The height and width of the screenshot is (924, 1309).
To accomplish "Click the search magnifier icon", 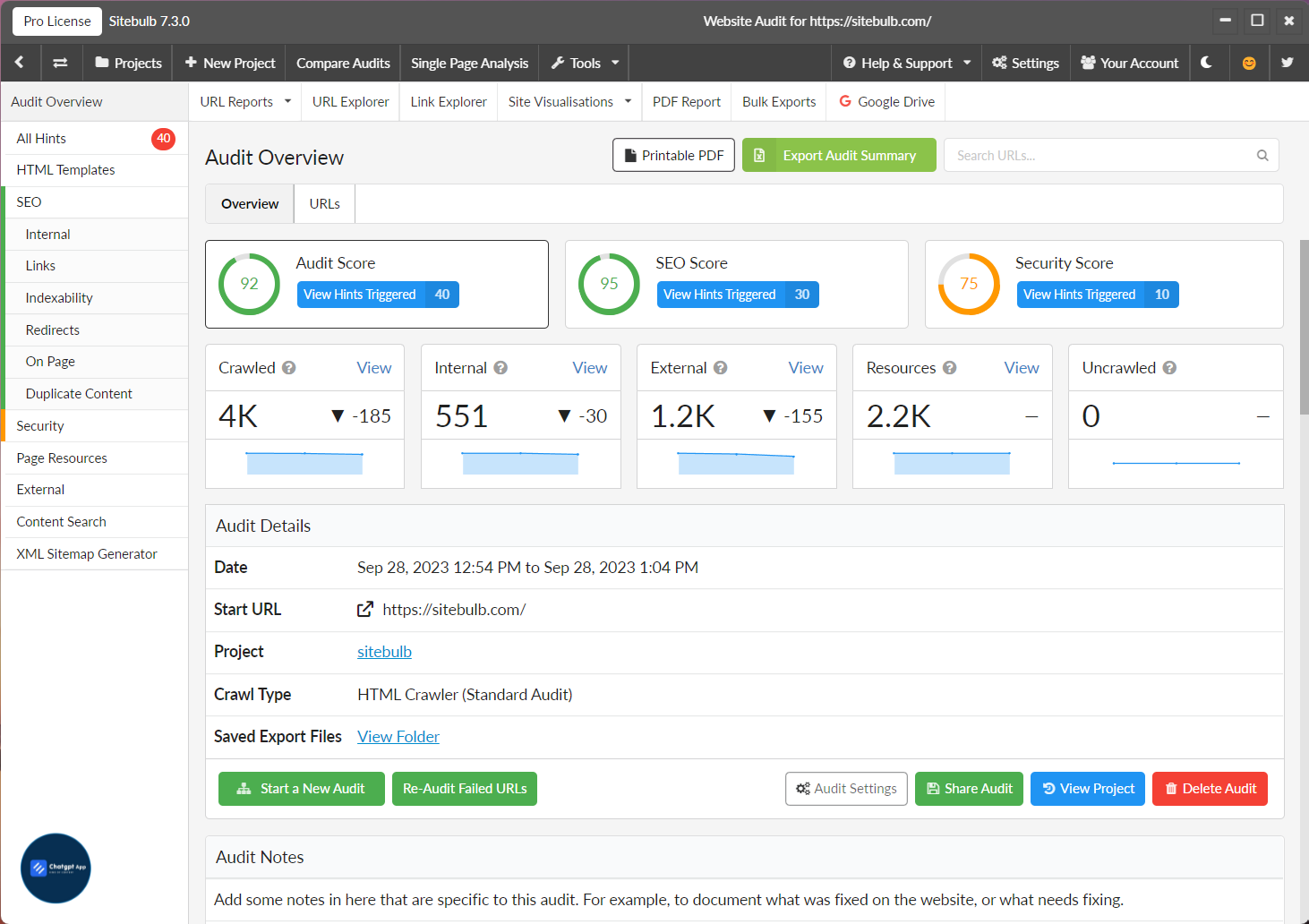I will (1262, 155).
